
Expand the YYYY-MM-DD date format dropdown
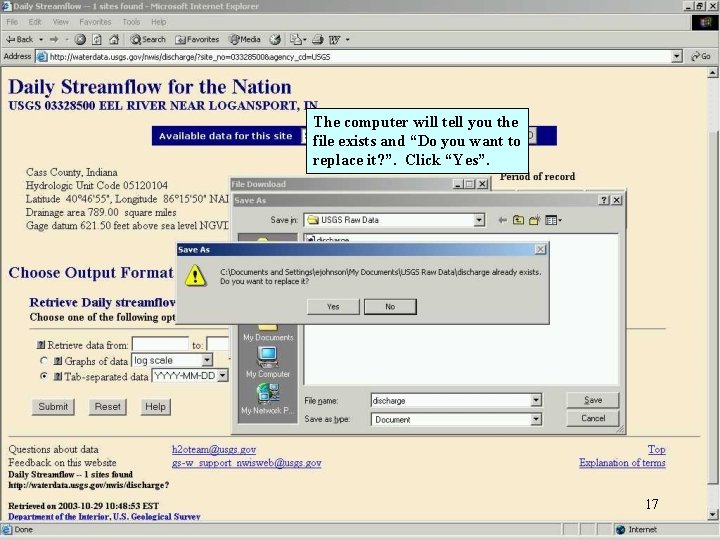(x=223, y=376)
